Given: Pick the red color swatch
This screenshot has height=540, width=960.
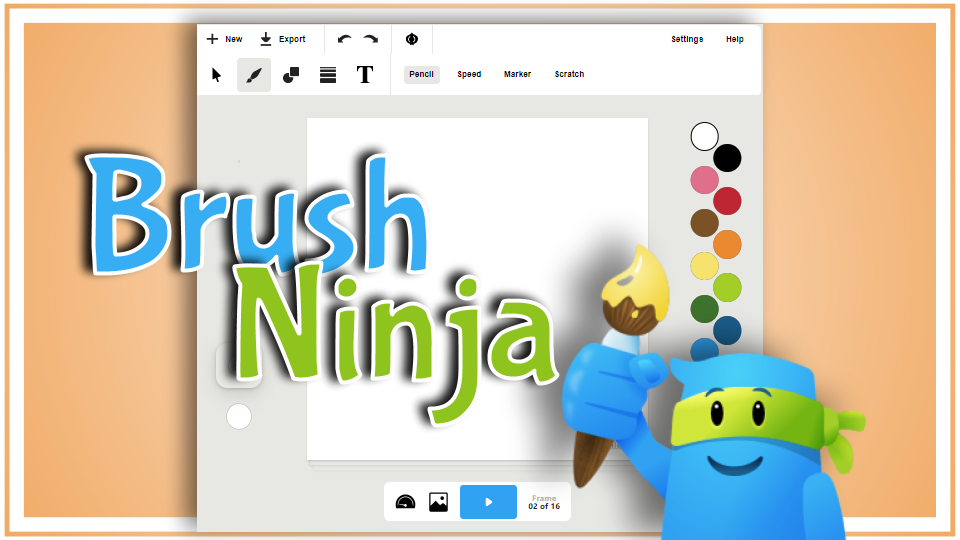Looking at the screenshot, I should 727,201.
